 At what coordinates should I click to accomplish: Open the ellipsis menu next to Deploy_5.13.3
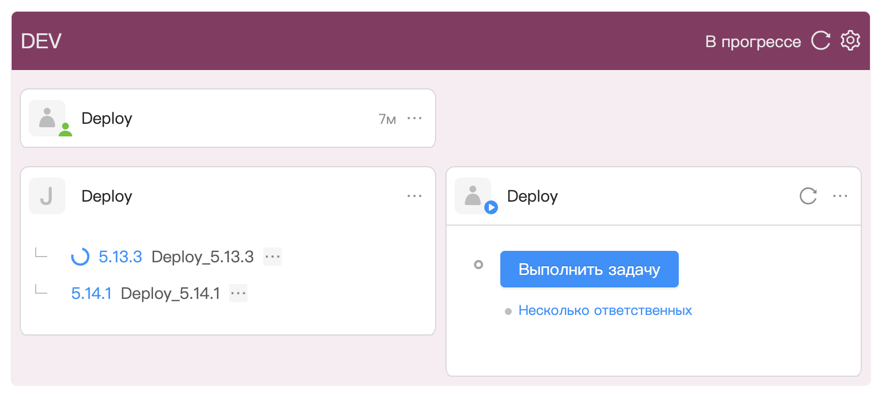pos(272,257)
